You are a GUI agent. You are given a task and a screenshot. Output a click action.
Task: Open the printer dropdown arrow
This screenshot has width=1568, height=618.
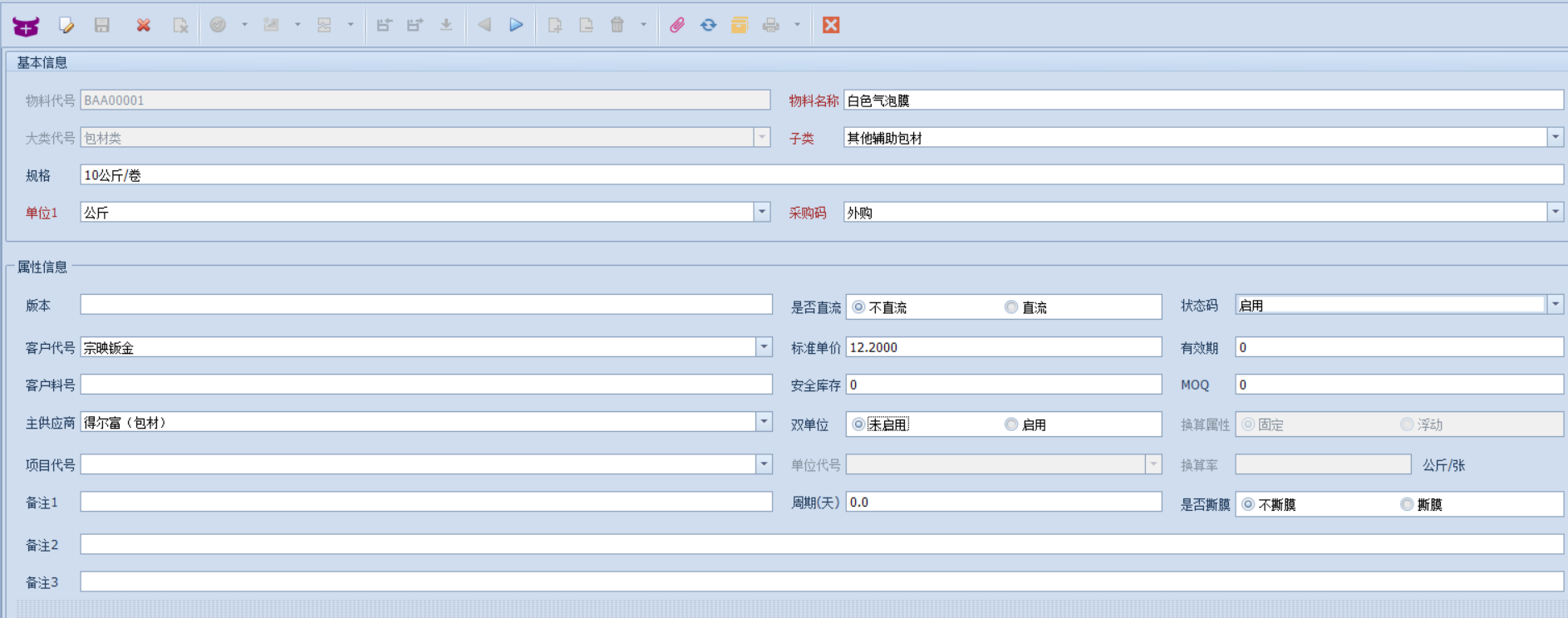797,25
